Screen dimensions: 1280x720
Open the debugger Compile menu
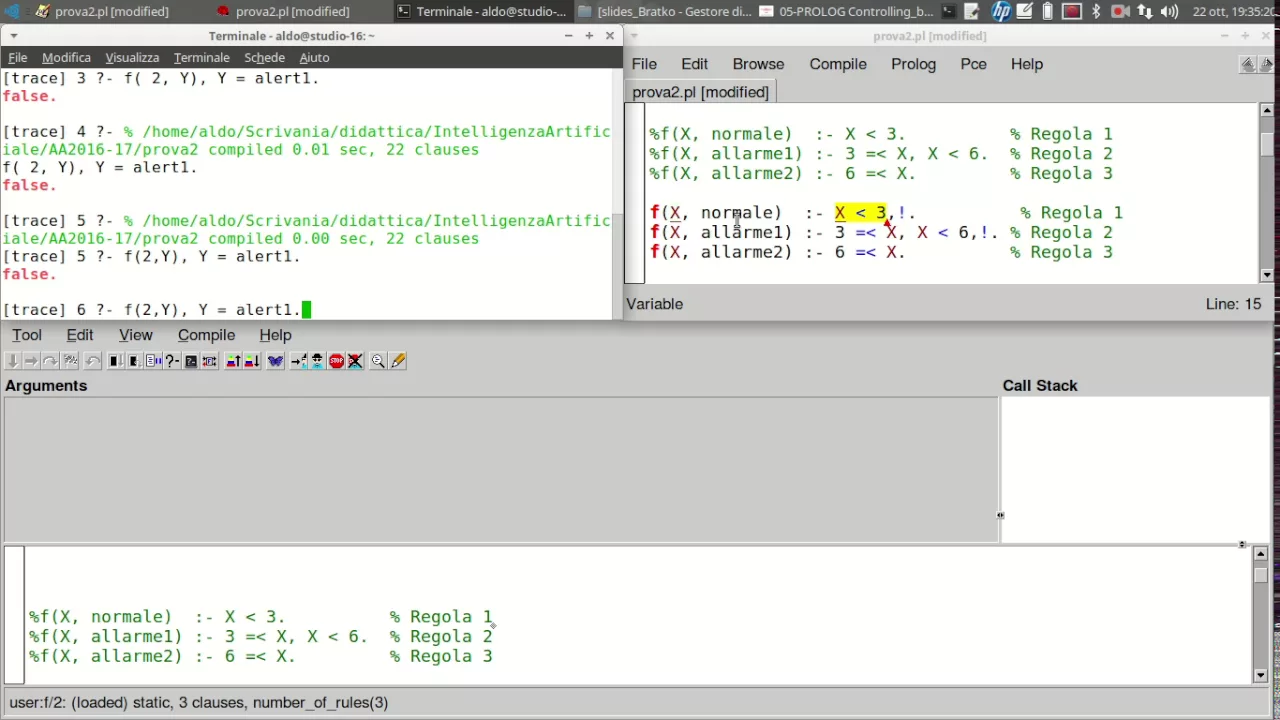tap(206, 335)
